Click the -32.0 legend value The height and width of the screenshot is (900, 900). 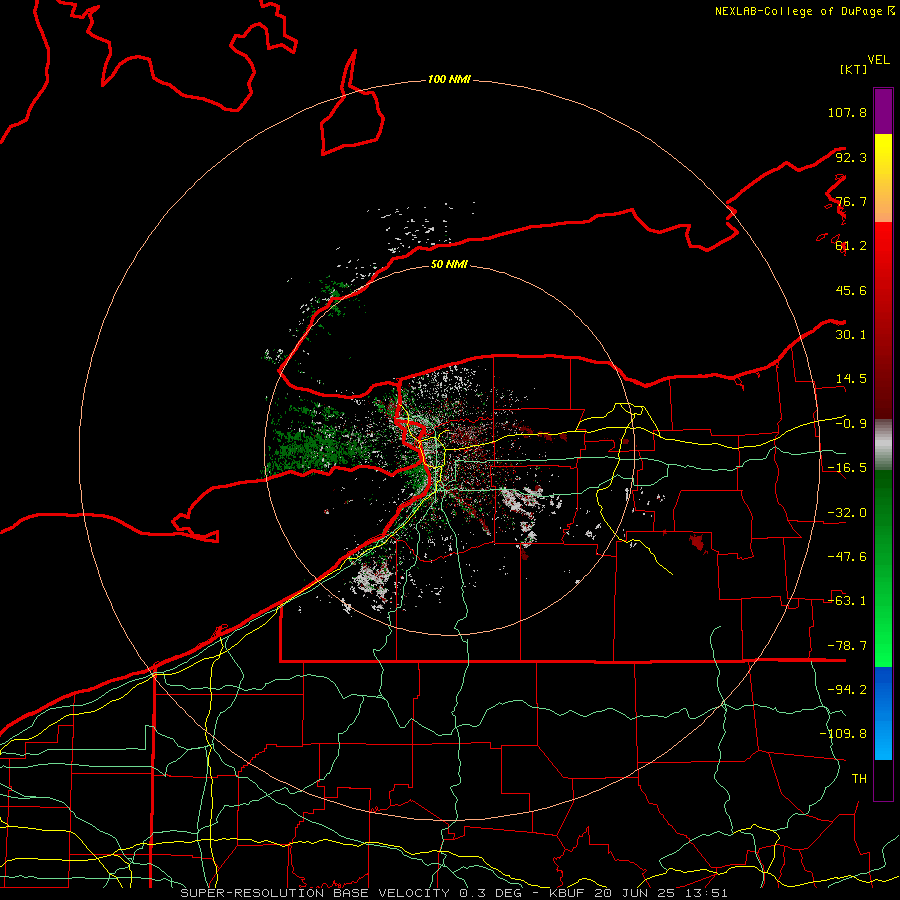click(847, 513)
